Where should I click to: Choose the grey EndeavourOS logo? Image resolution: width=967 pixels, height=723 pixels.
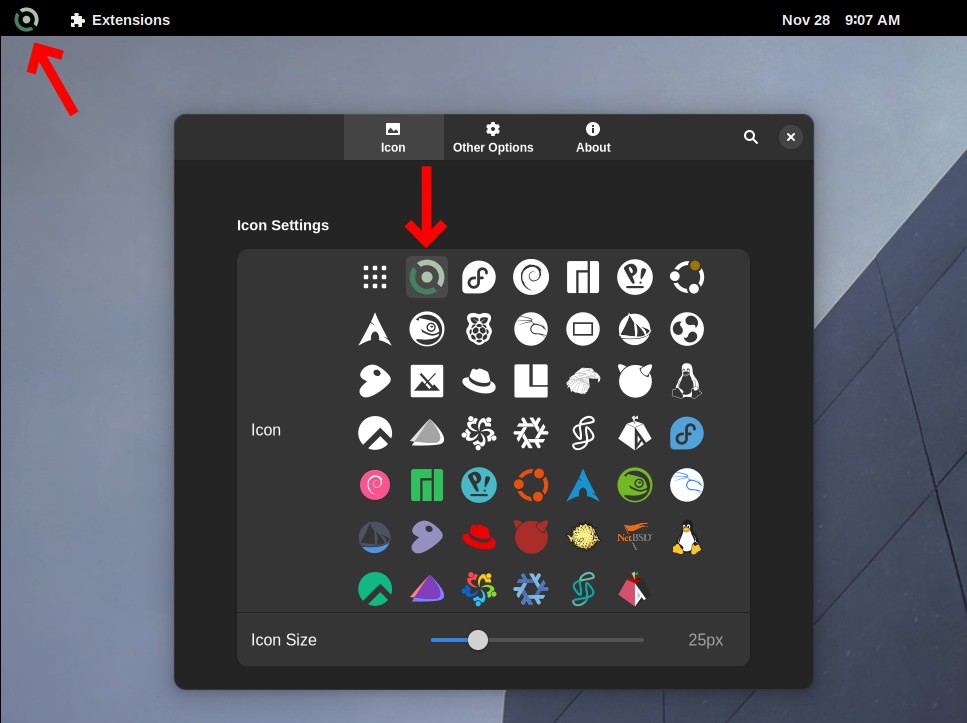pyautogui.click(x=427, y=432)
